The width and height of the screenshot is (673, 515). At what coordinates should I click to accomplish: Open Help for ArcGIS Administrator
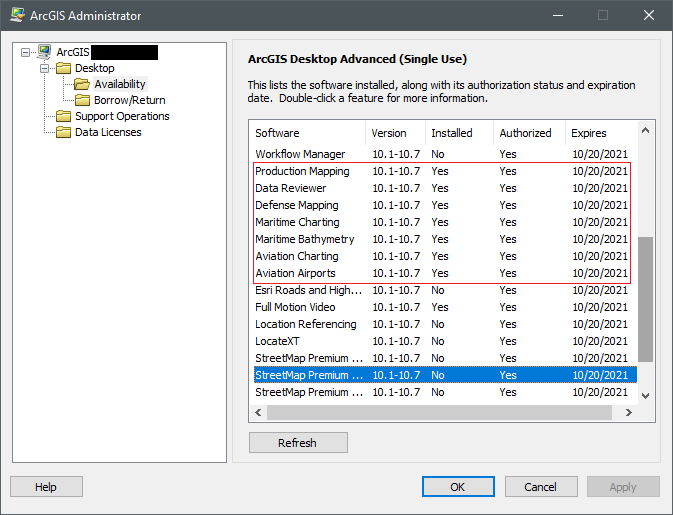tap(46, 487)
